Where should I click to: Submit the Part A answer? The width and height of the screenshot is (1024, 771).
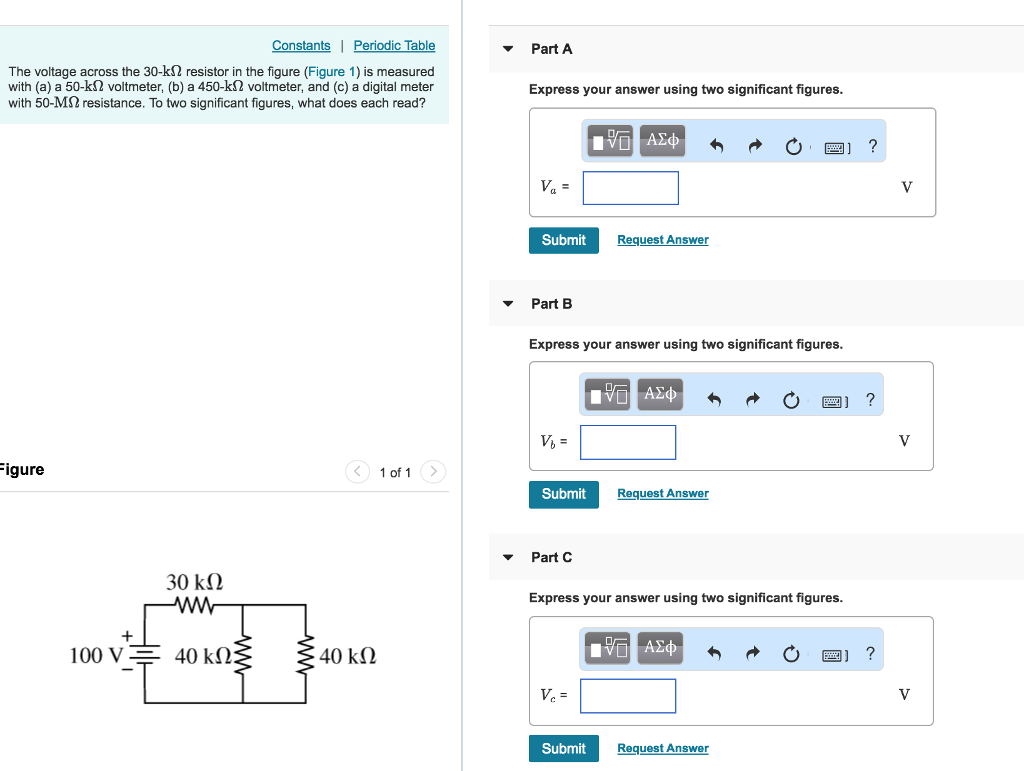tap(563, 240)
